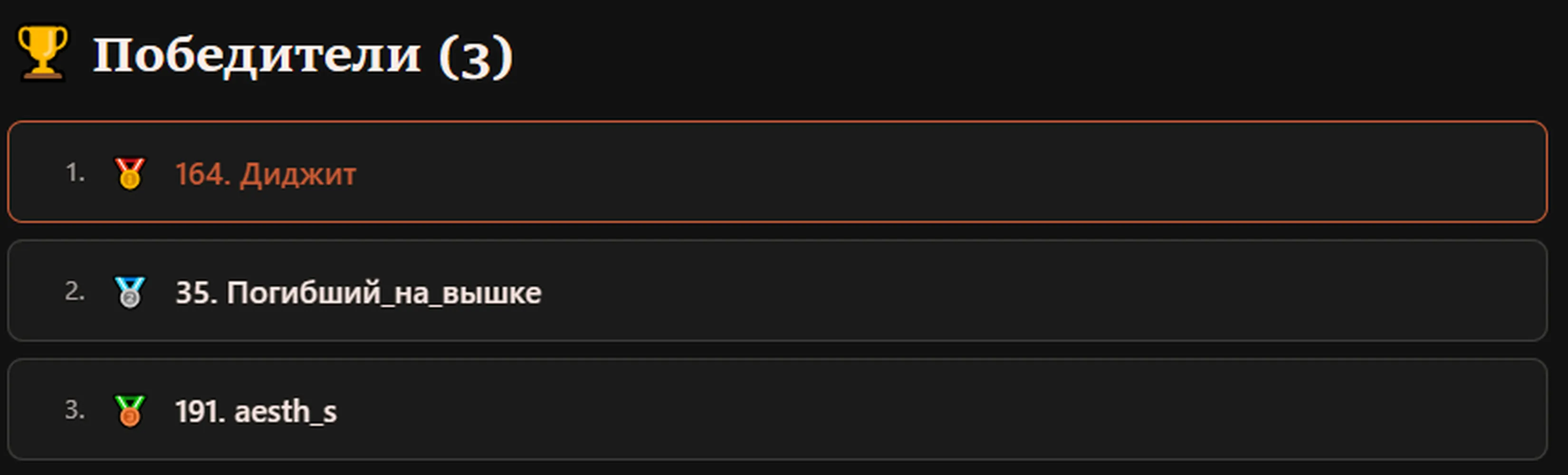Click the golden trophy icon
Image resolution: width=1568 pixels, height=475 pixels.
(42, 52)
